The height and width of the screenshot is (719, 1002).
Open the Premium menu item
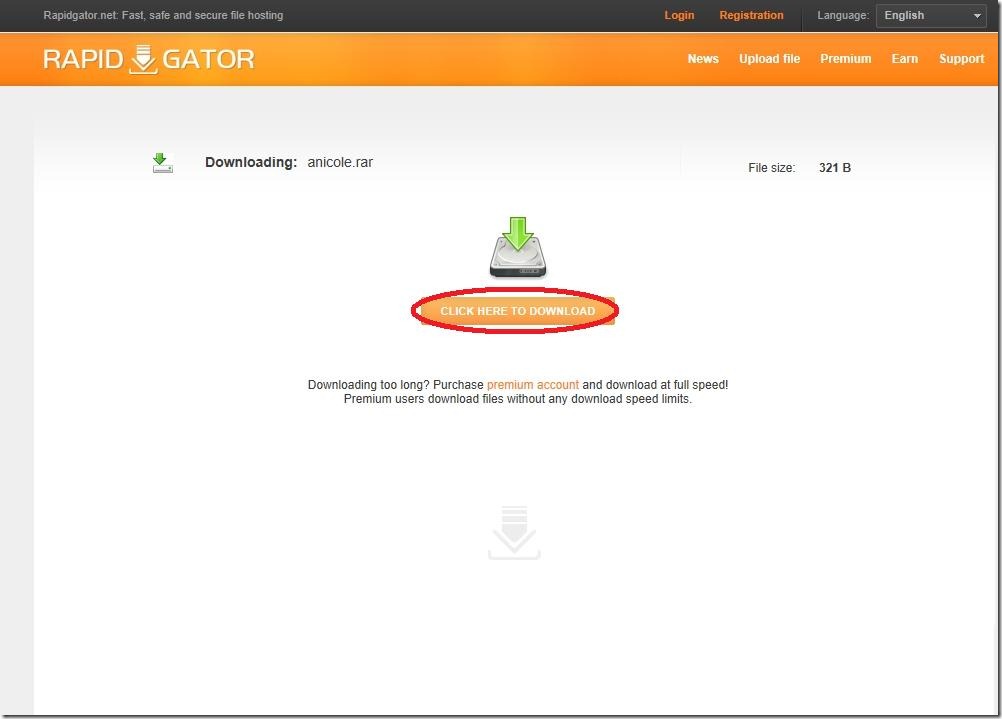pos(845,59)
